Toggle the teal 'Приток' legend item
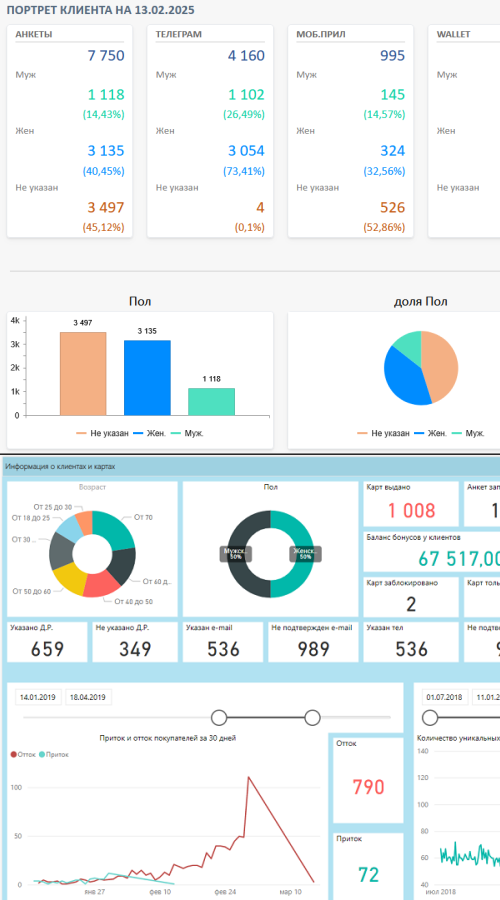The height and width of the screenshot is (900, 500). tap(54, 754)
